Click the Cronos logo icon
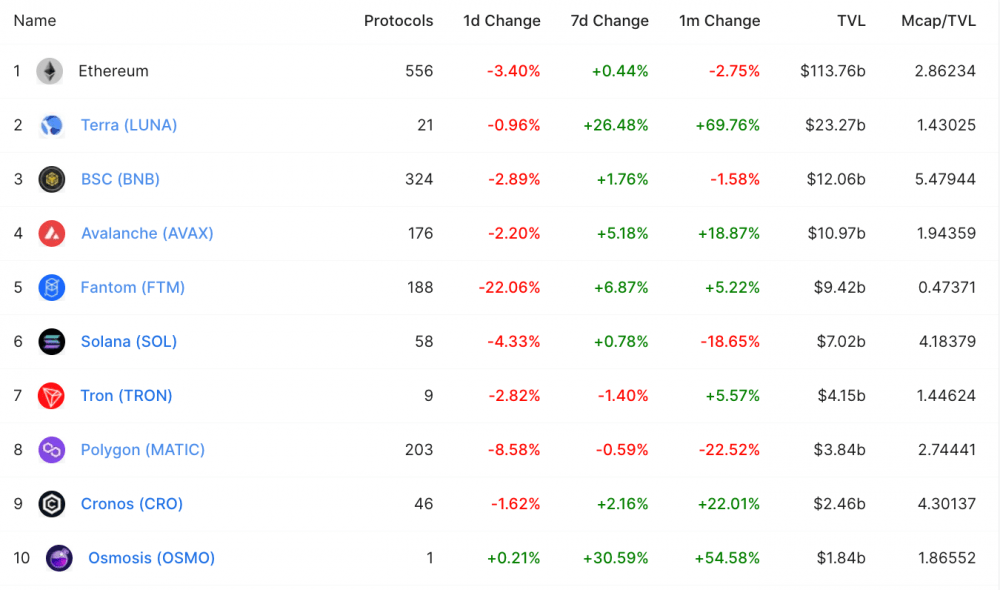 (x=52, y=504)
